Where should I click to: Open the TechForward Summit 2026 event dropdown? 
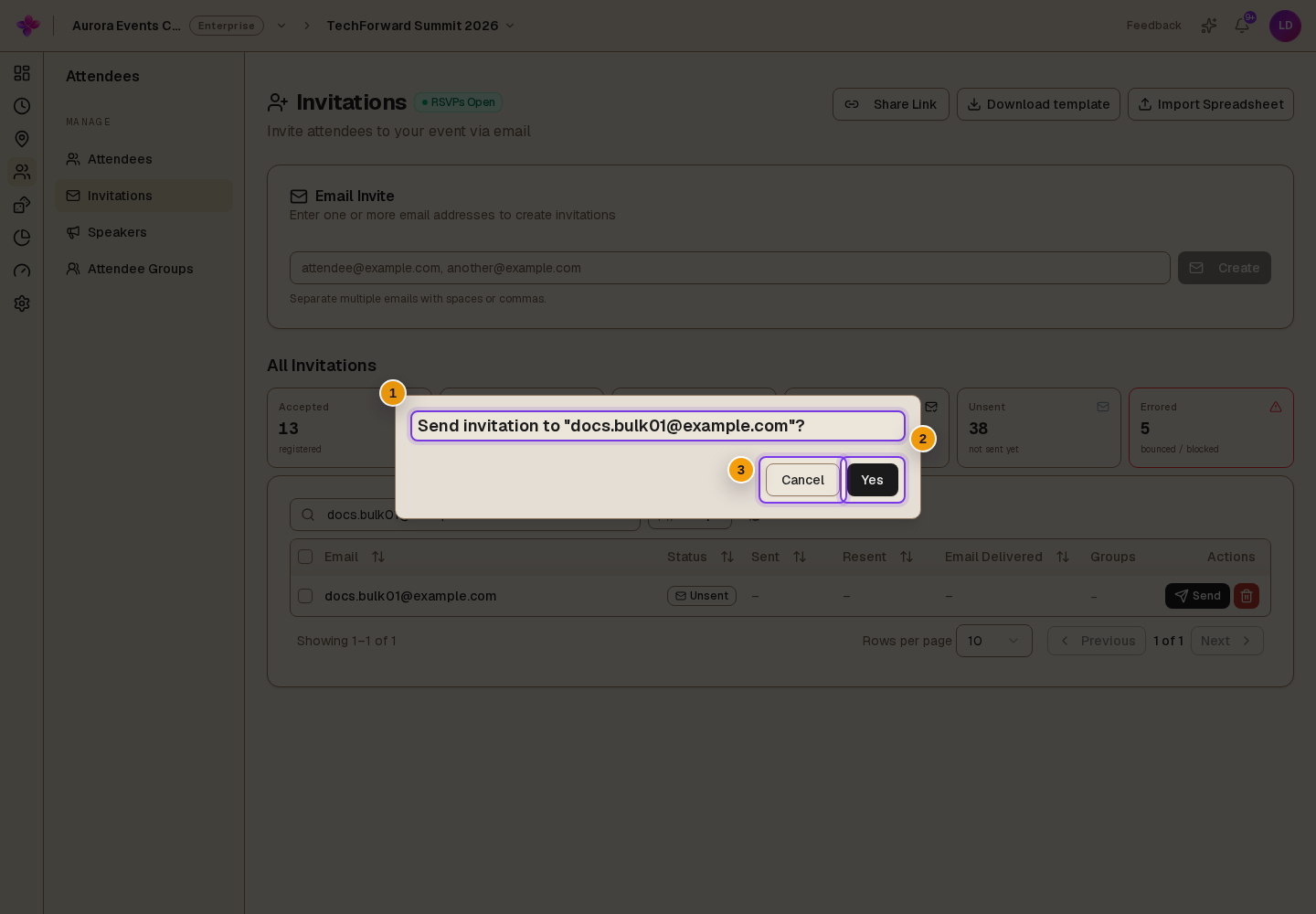(x=421, y=26)
